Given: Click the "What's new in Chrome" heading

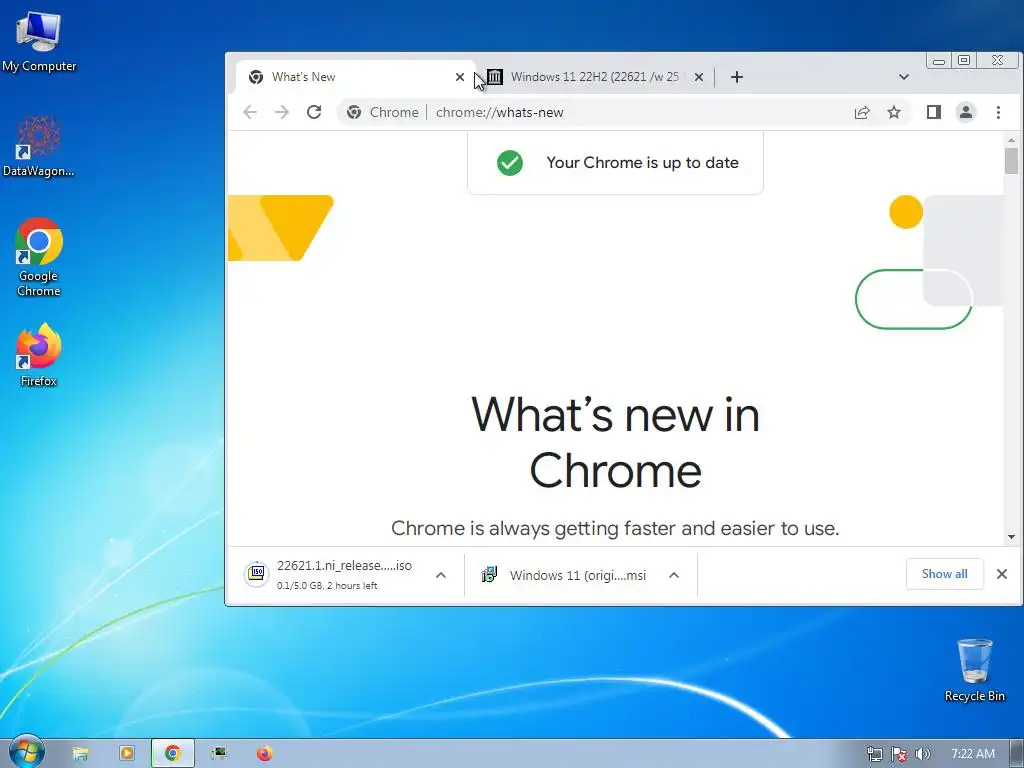Looking at the screenshot, I should 615,442.
